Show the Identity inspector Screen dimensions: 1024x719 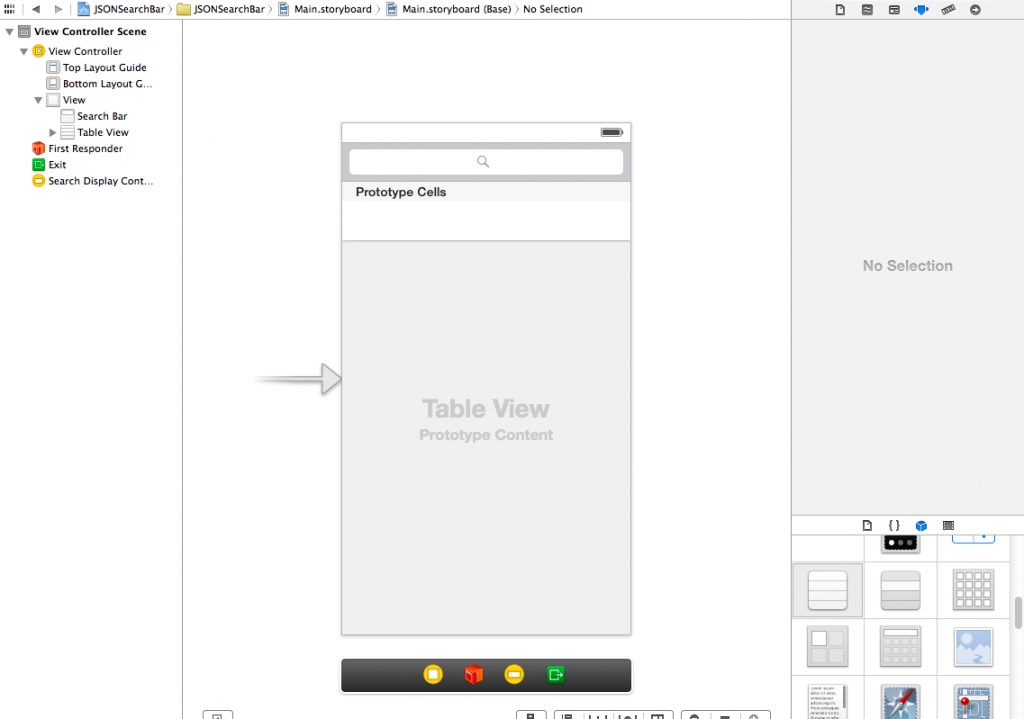click(x=894, y=10)
